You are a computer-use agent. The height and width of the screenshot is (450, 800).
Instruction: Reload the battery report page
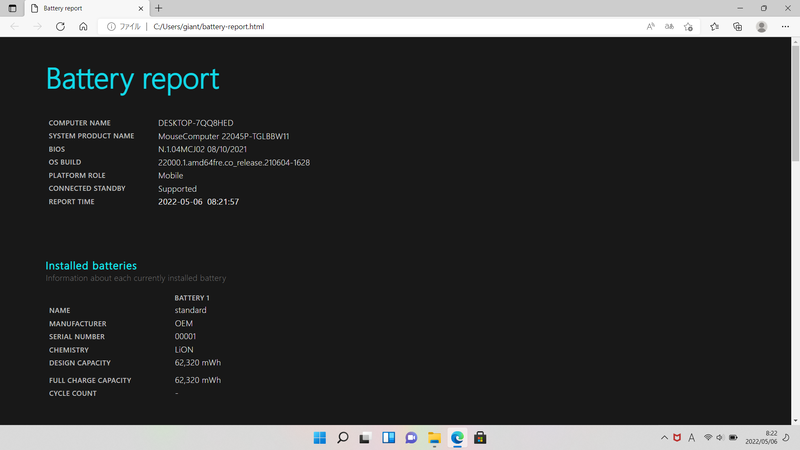click(x=60, y=27)
